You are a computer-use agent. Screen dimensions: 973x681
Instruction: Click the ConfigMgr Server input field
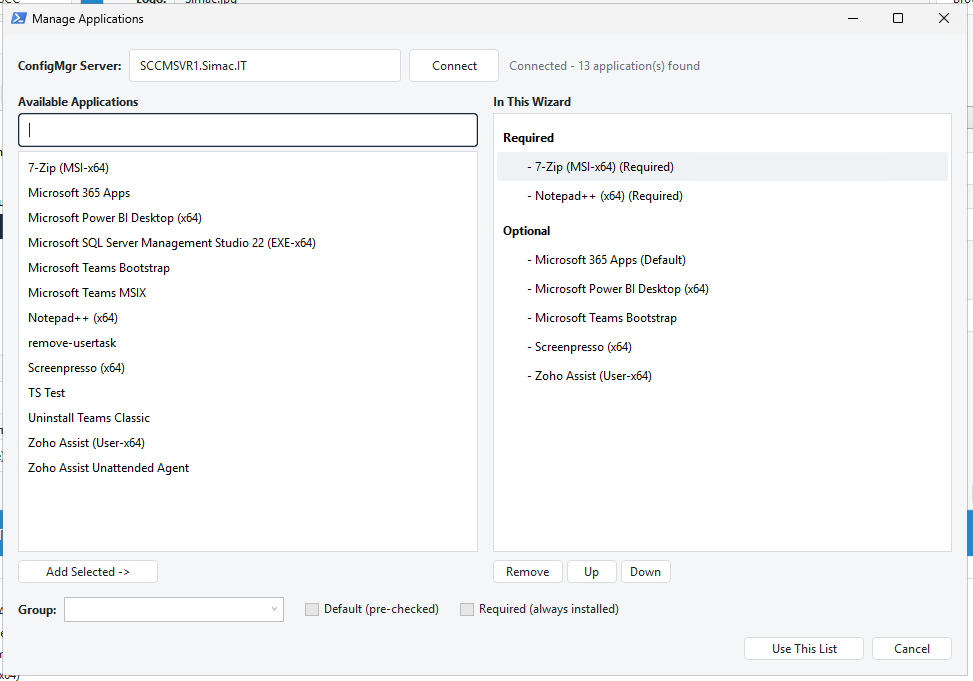tap(265, 66)
